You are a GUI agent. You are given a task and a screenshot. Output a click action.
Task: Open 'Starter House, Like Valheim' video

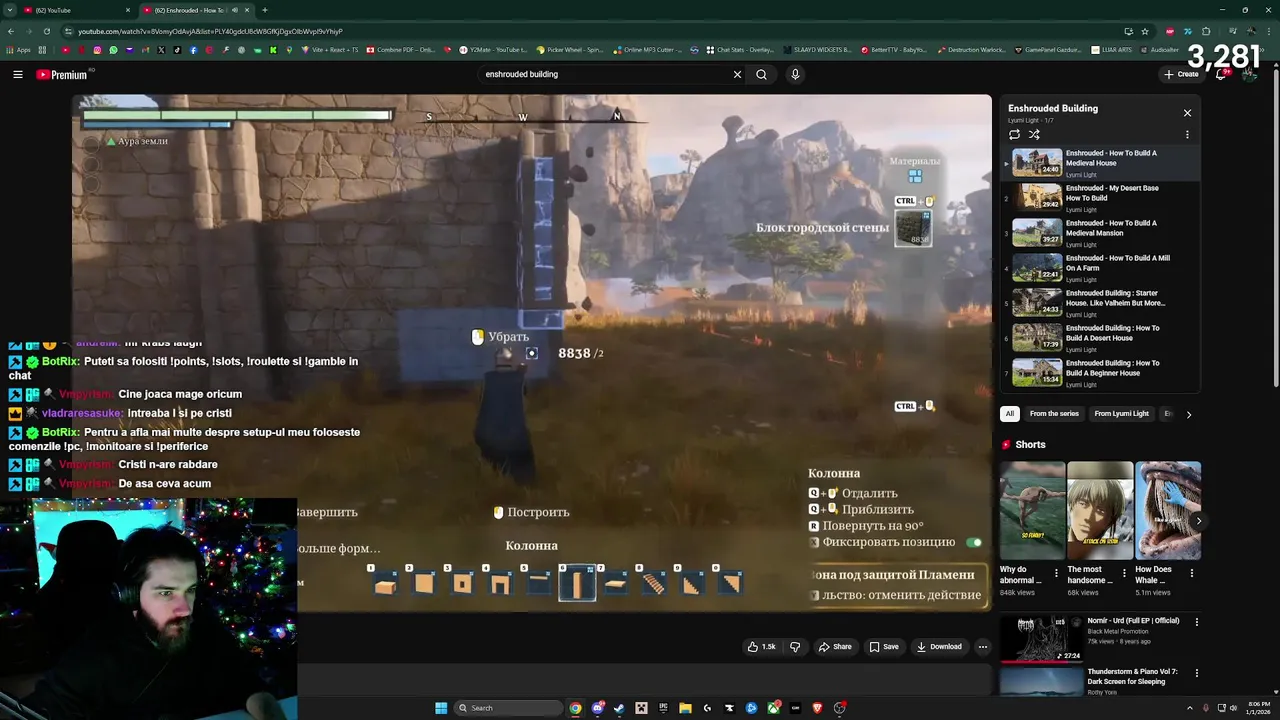click(x=1100, y=303)
